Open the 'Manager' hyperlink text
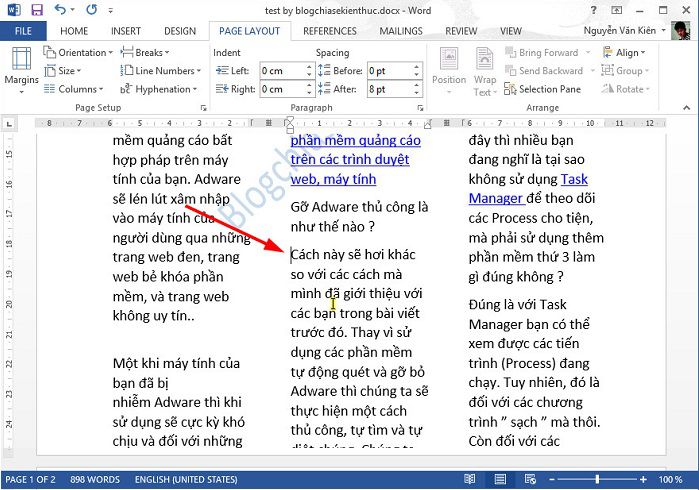 [x=495, y=198]
